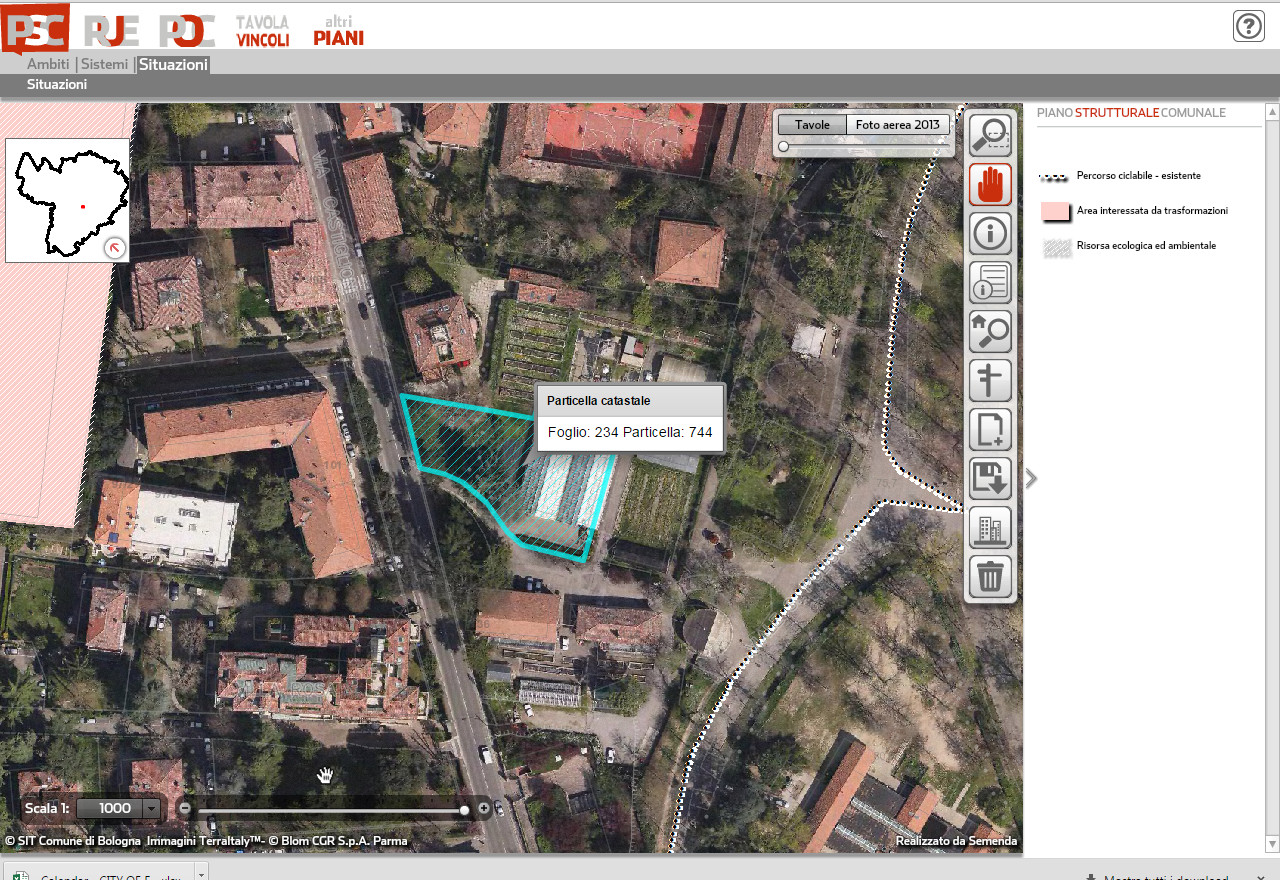The height and width of the screenshot is (880, 1280).
Task: Open the address search house magnifier tool
Action: (990, 332)
